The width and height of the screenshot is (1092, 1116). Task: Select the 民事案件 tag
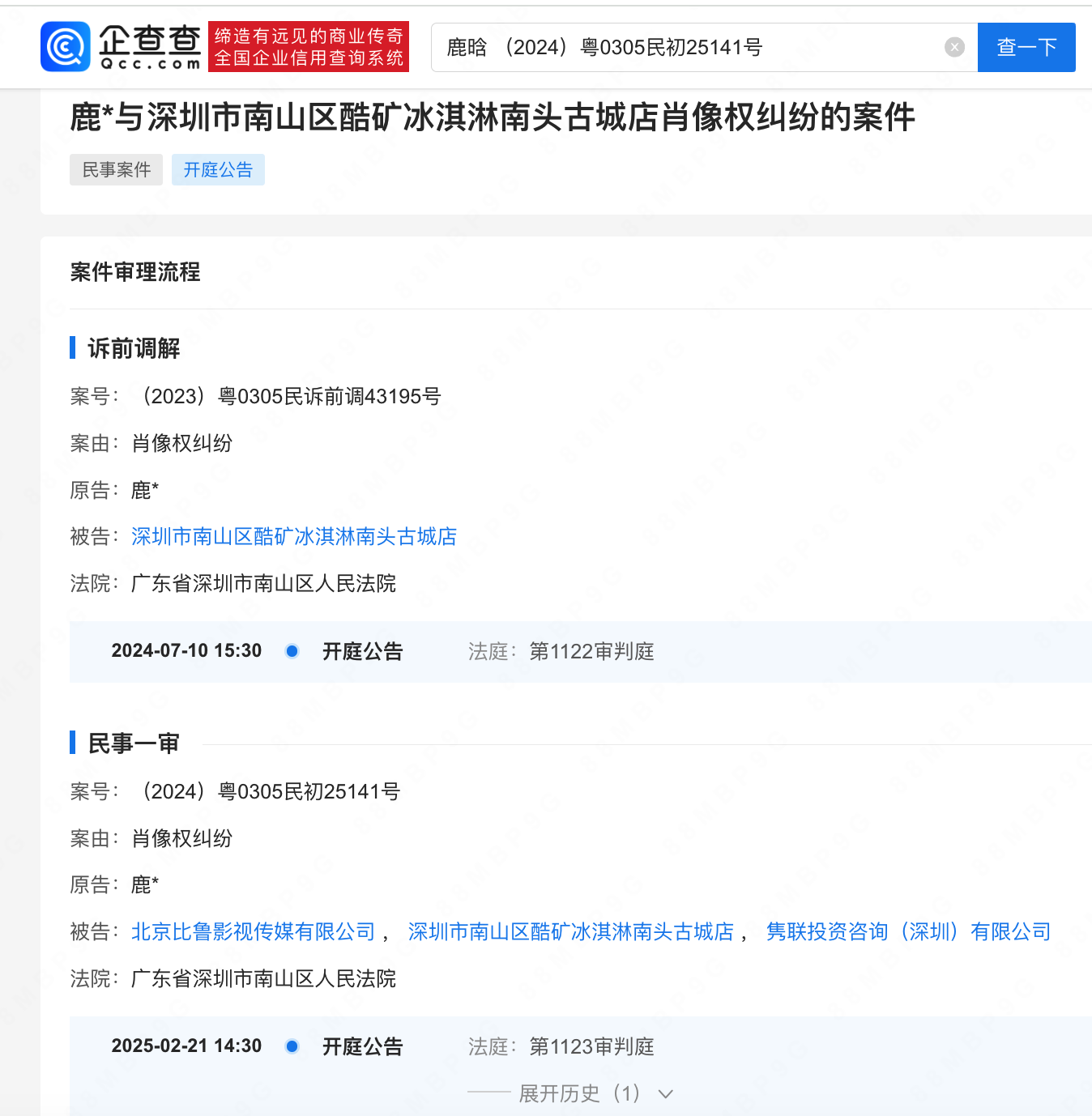116,169
